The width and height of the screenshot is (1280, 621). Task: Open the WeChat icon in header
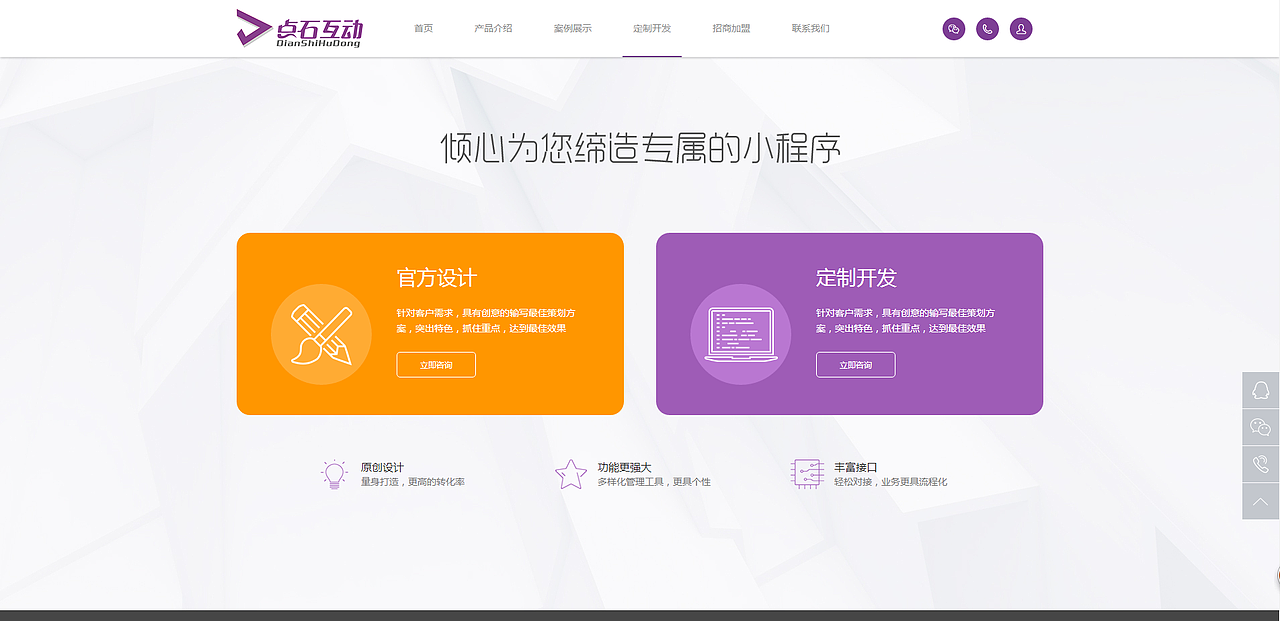(x=954, y=29)
